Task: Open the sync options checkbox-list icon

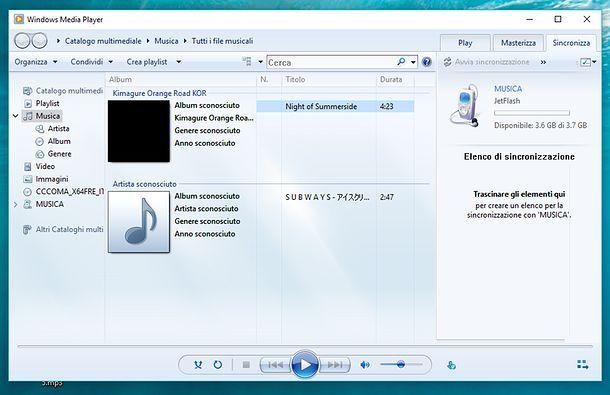Action: [585, 62]
